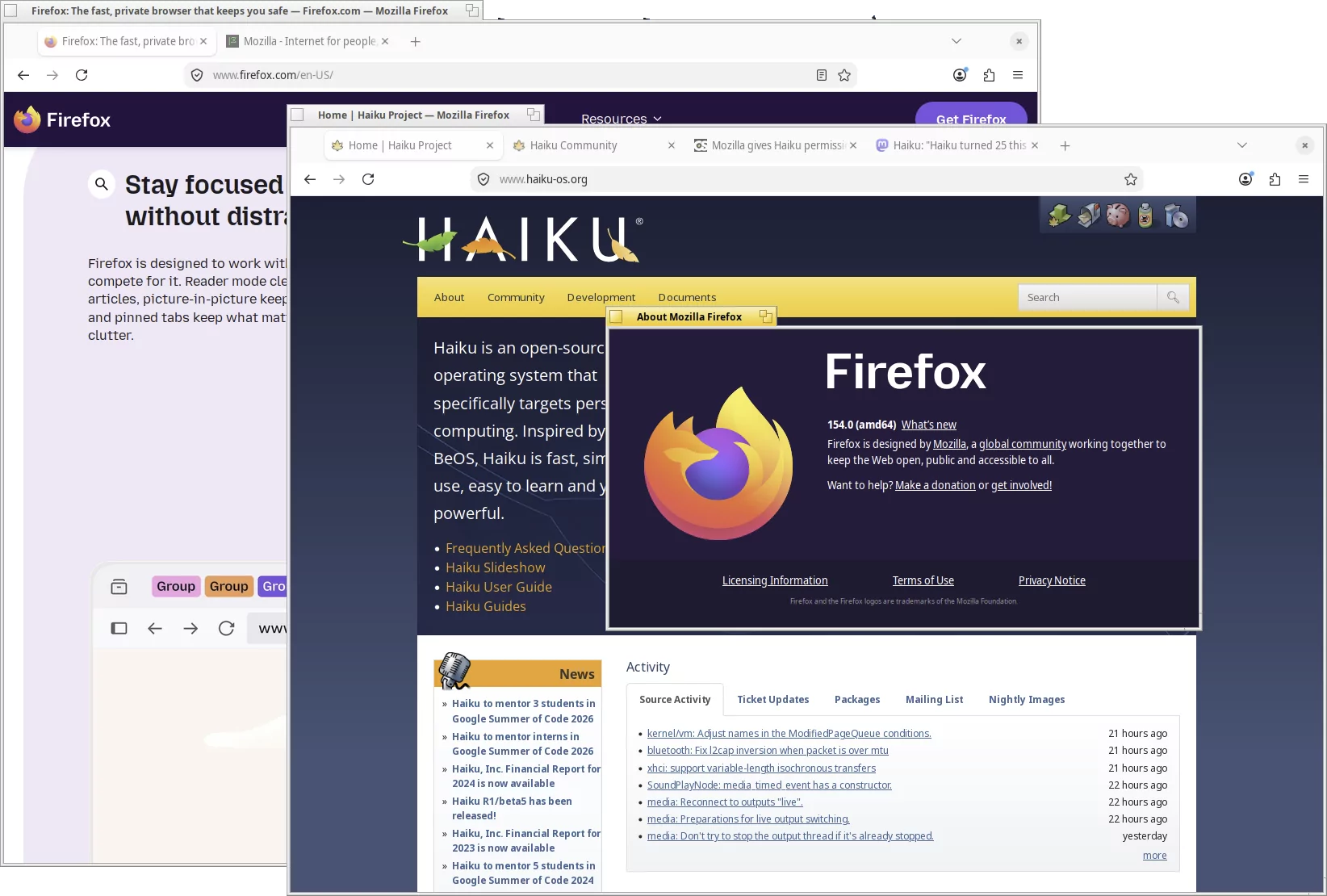The height and width of the screenshot is (896, 1327).
Task: Toggle bookmark star for firefox.com page
Action: tap(844, 75)
